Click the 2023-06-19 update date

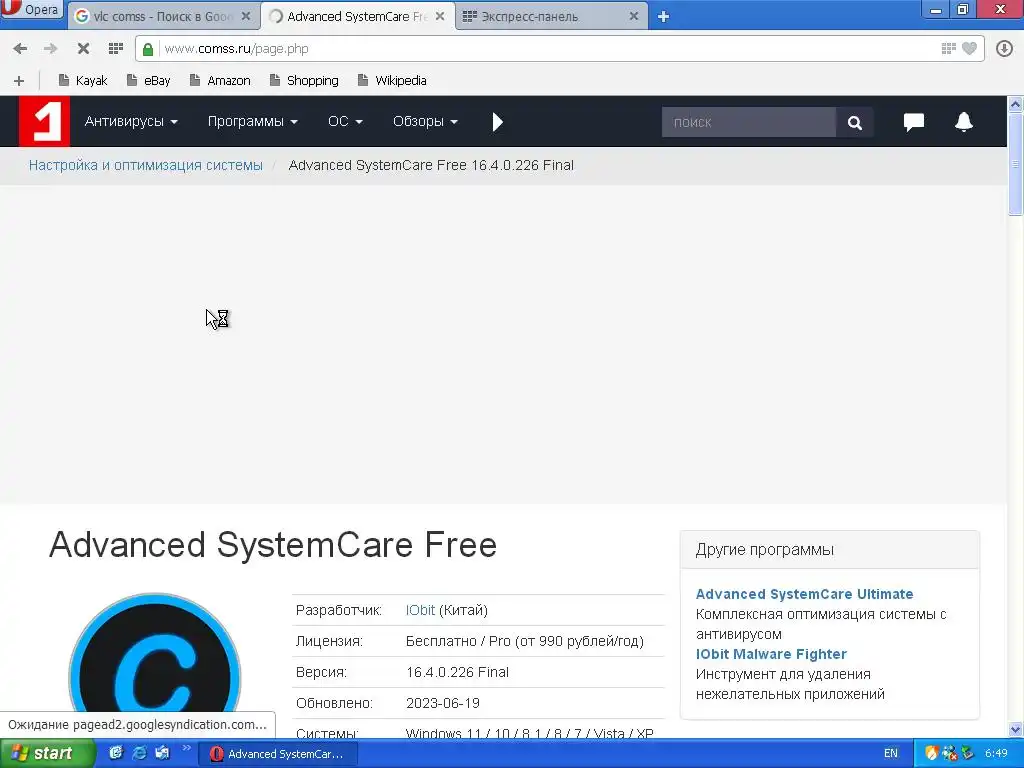443,703
